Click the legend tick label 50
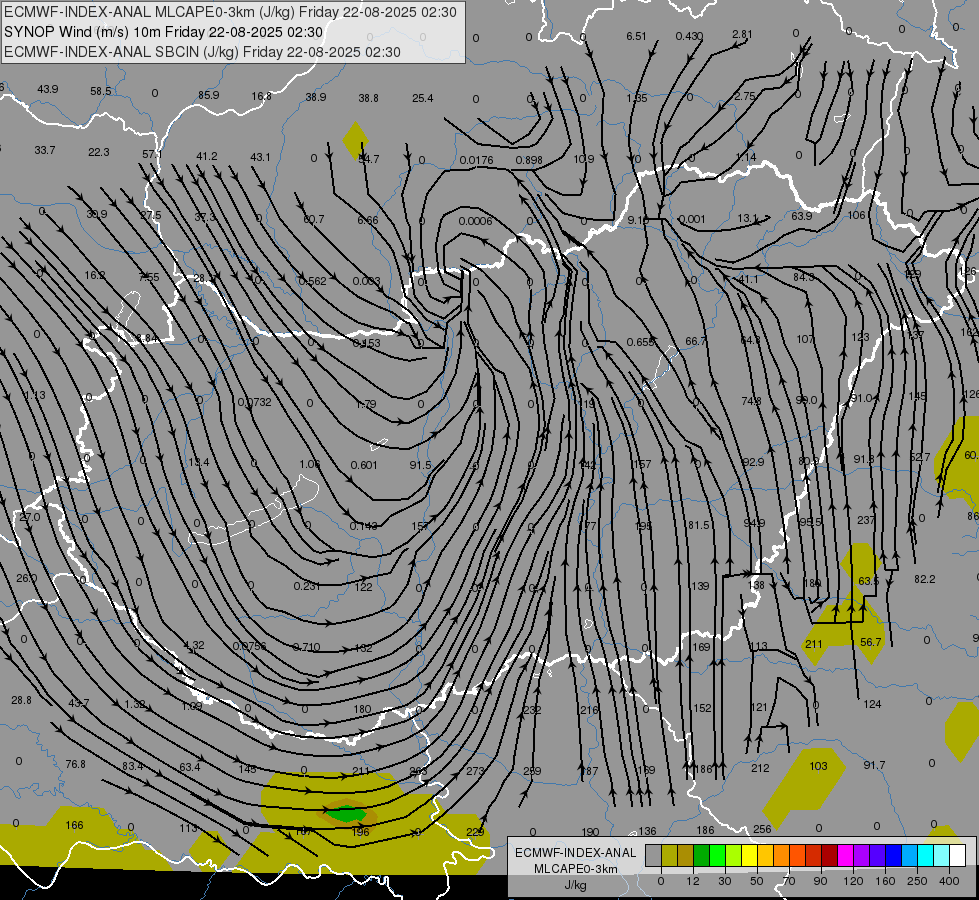The height and width of the screenshot is (900, 979). (756, 881)
